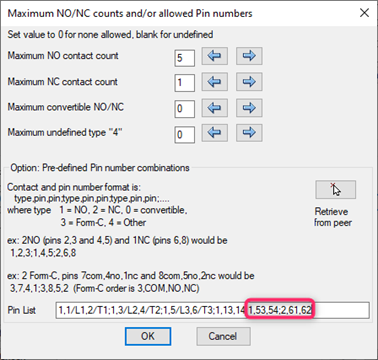Click the Retrieve from peer pick button
The width and height of the screenshot is (378, 360).
click(x=336, y=190)
